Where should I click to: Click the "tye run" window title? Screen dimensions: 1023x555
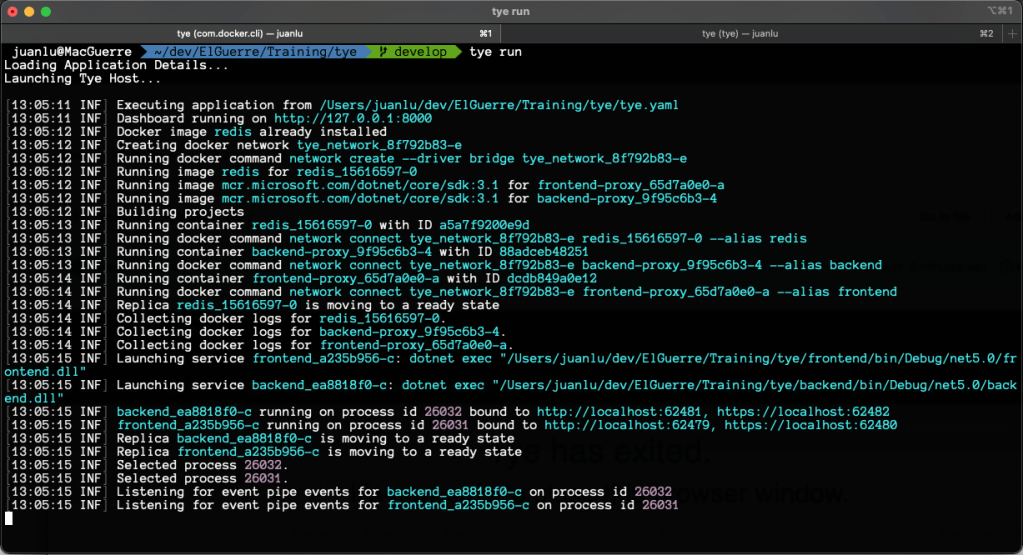(x=511, y=11)
